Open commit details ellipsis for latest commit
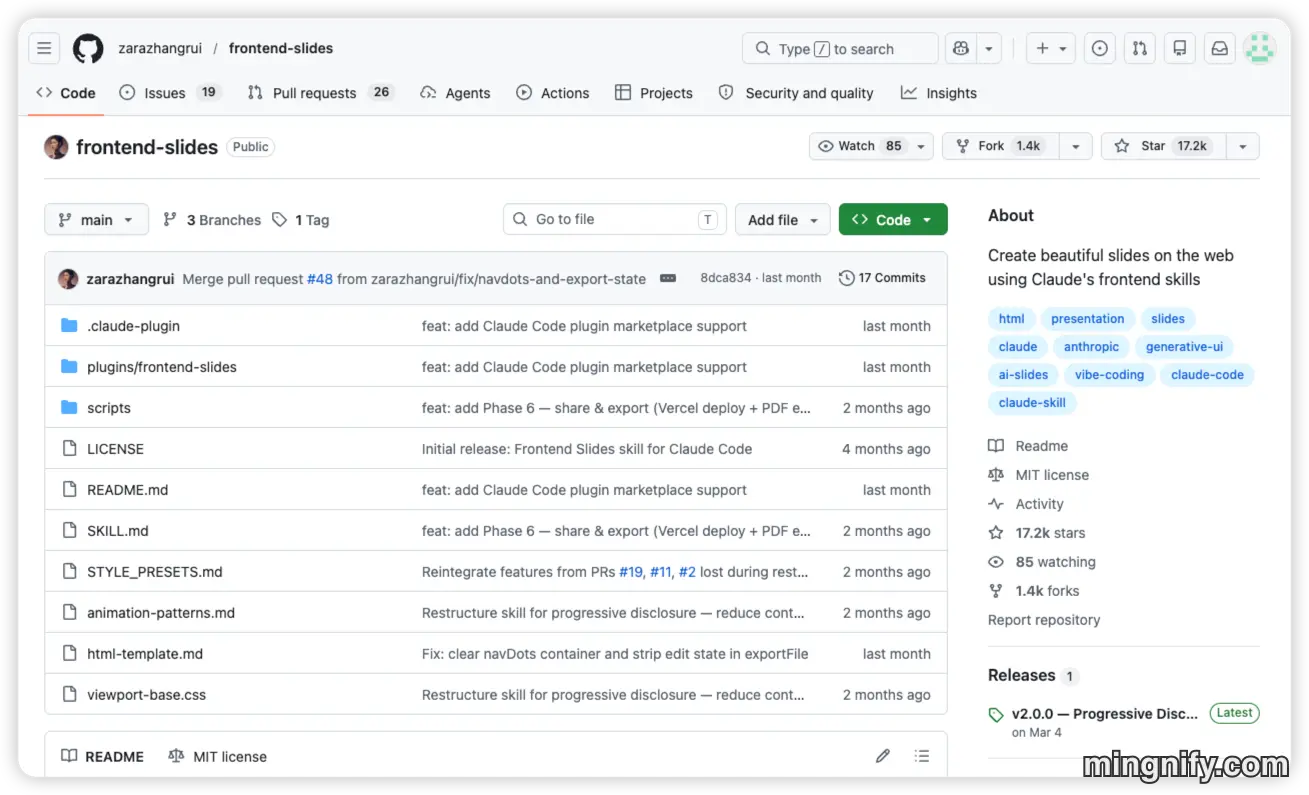Screen dimensions: 1309x795 pos(668,278)
